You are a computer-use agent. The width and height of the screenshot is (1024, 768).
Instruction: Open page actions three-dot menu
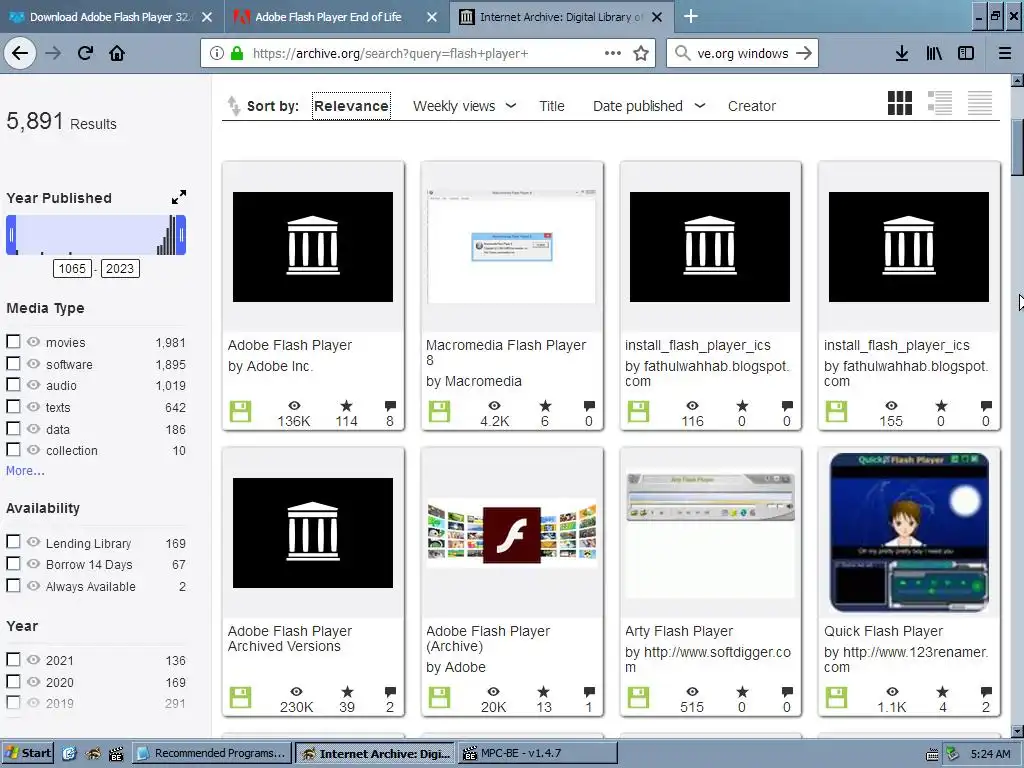point(613,54)
